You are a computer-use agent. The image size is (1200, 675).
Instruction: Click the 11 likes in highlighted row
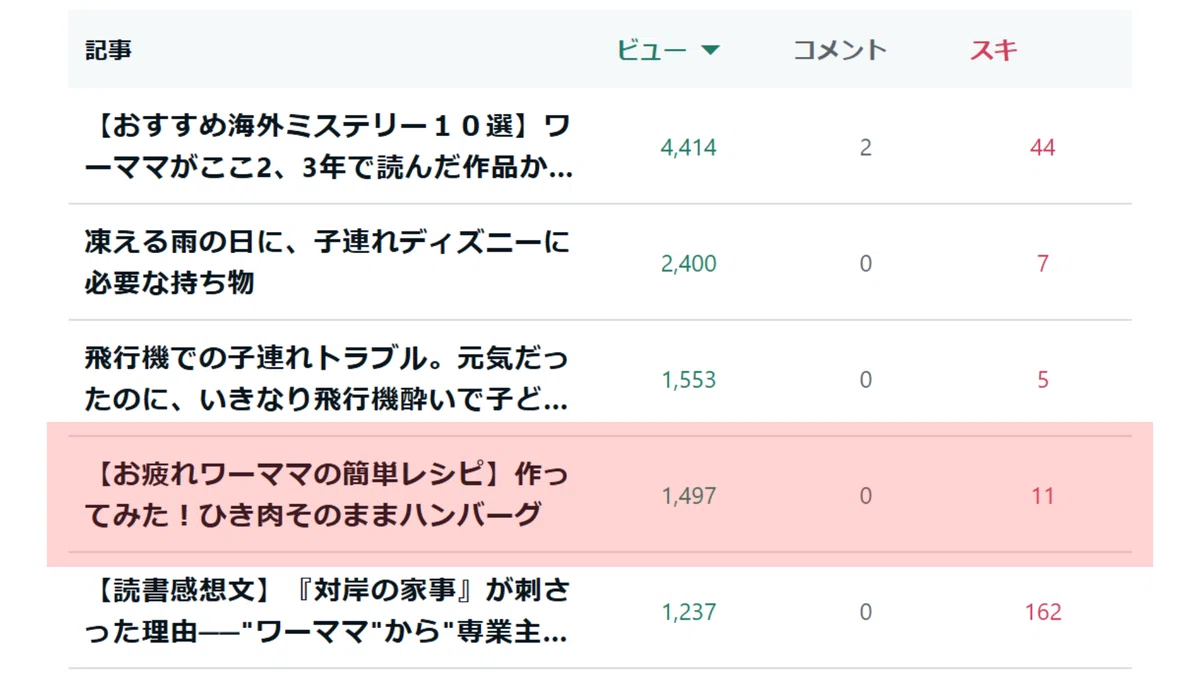(1043, 496)
